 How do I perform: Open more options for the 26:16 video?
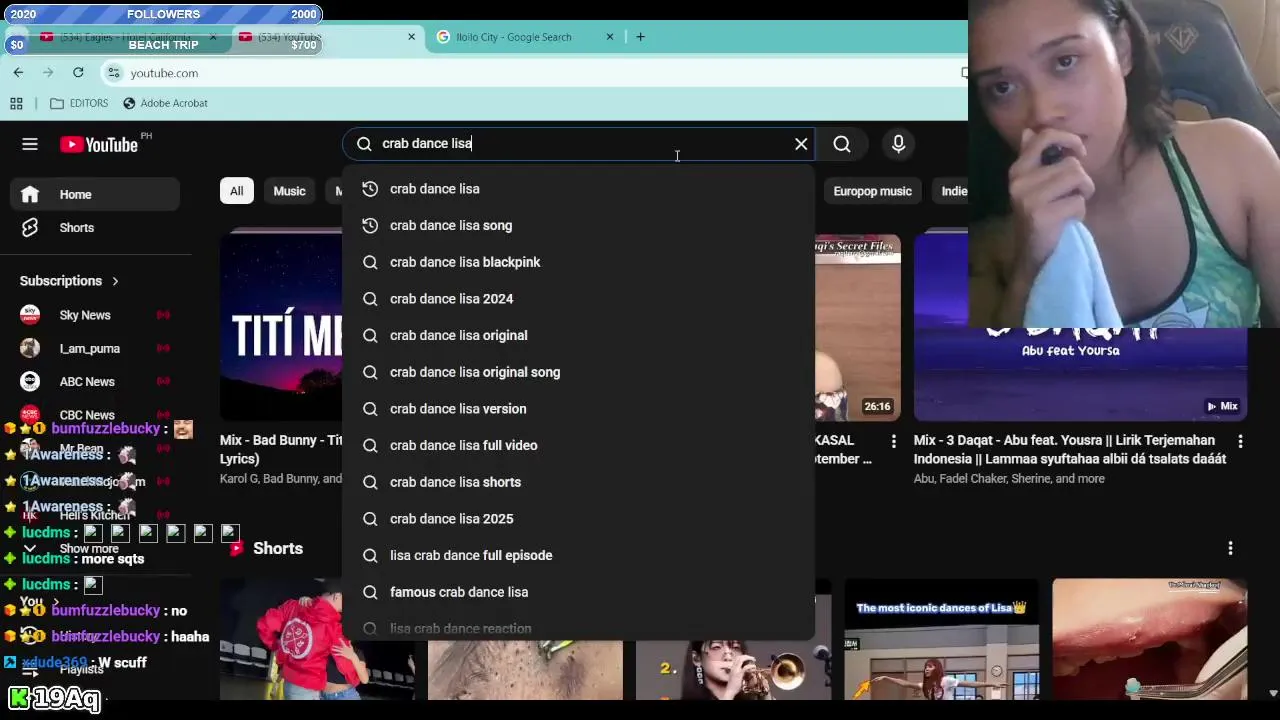(x=894, y=441)
